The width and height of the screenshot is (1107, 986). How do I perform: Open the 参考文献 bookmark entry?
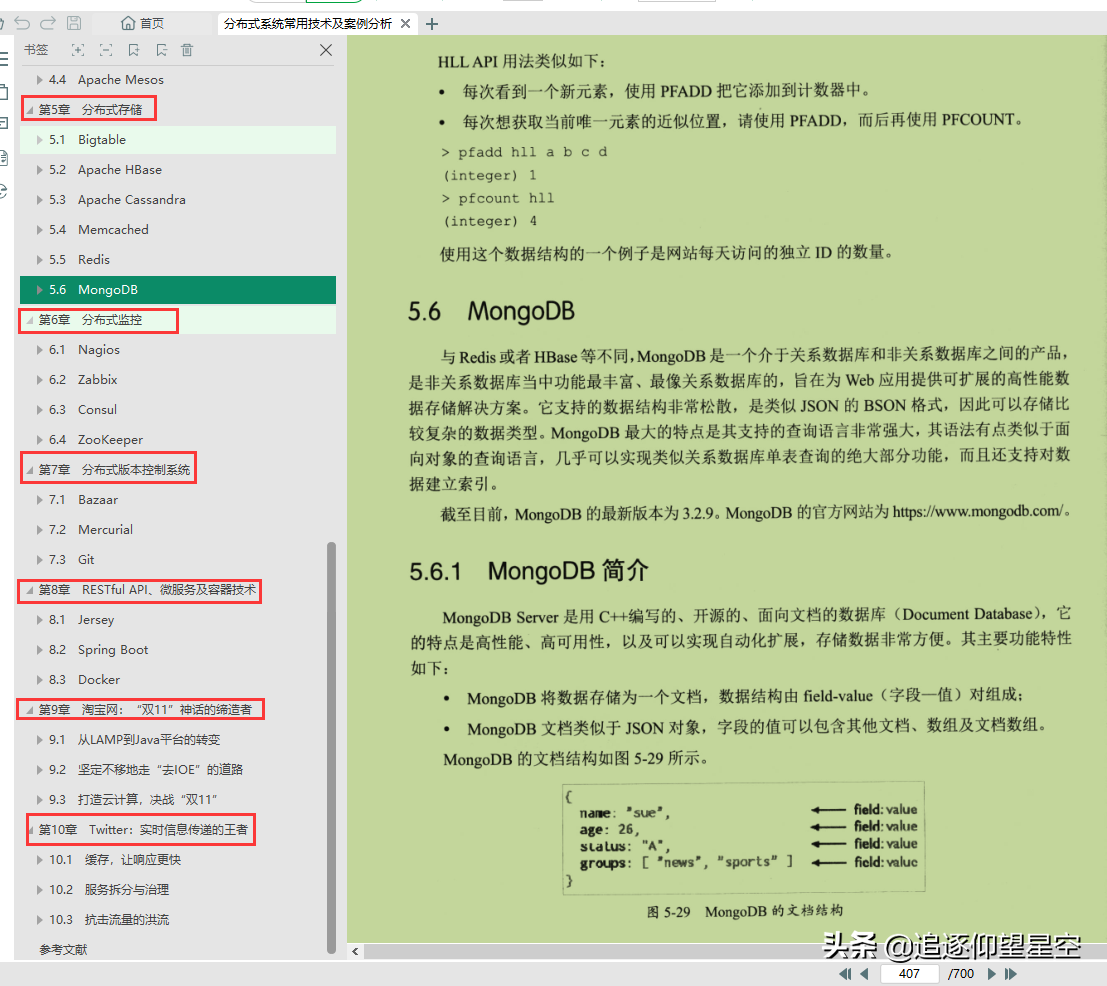pyautogui.click(x=64, y=949)
